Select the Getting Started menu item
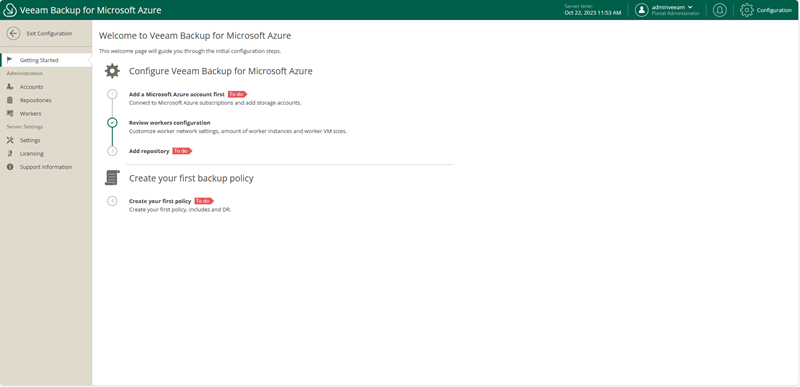The width and height of the screenshot is (800, 387). [46, 60]
